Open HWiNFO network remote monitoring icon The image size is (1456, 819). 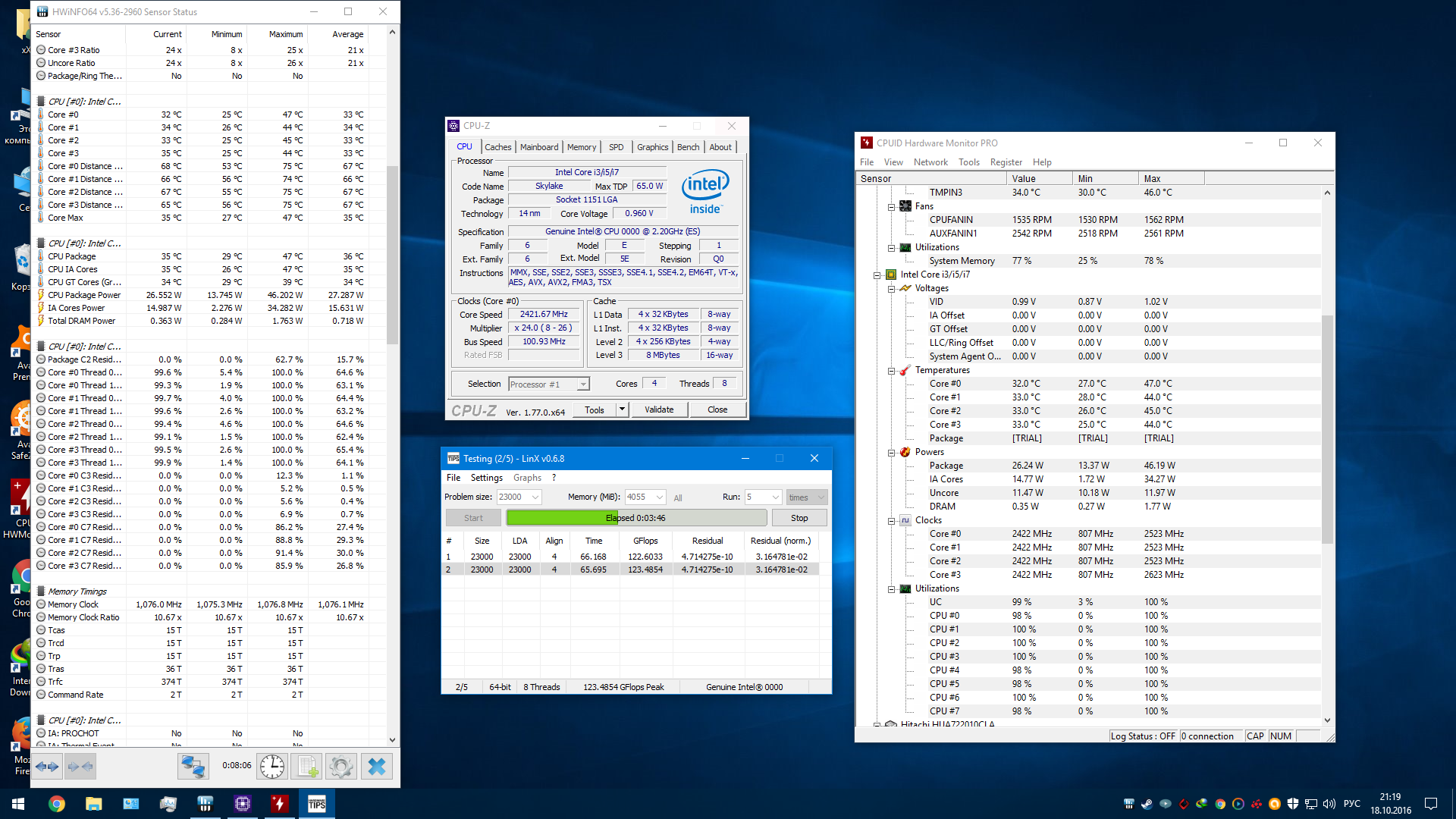click(193, 767)
